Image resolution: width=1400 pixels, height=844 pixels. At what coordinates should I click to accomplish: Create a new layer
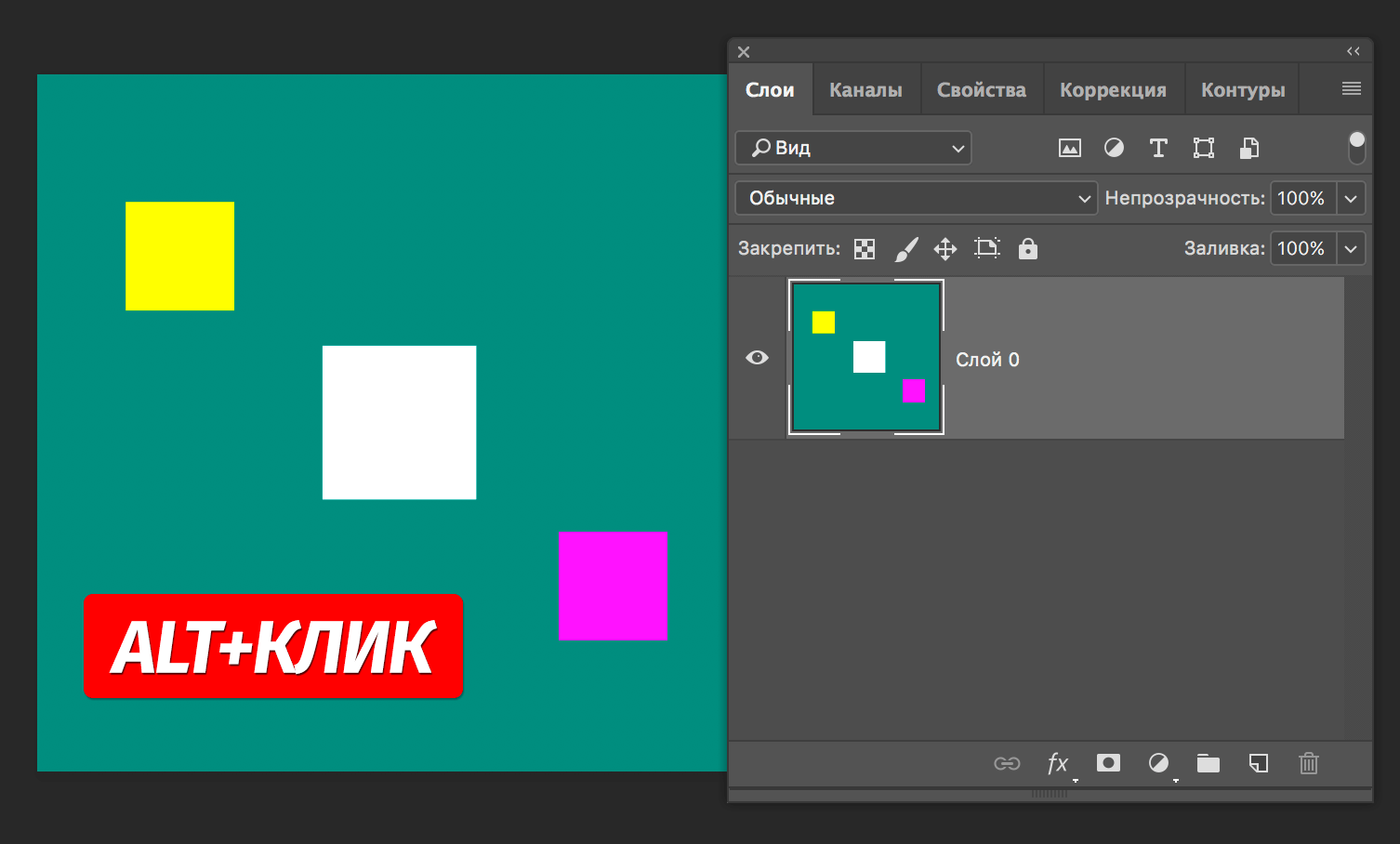[x=1259, y=763]
